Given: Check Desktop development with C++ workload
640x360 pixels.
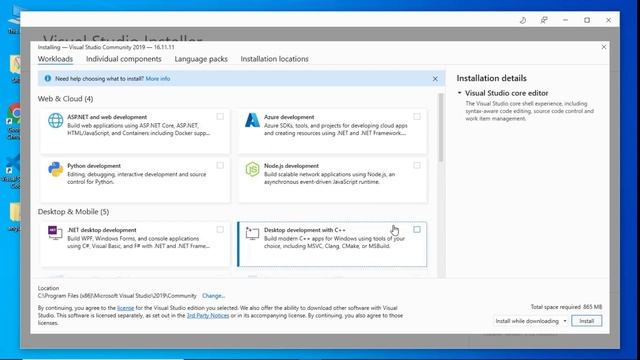Looking at the screenshot, I should pos(417,229).
